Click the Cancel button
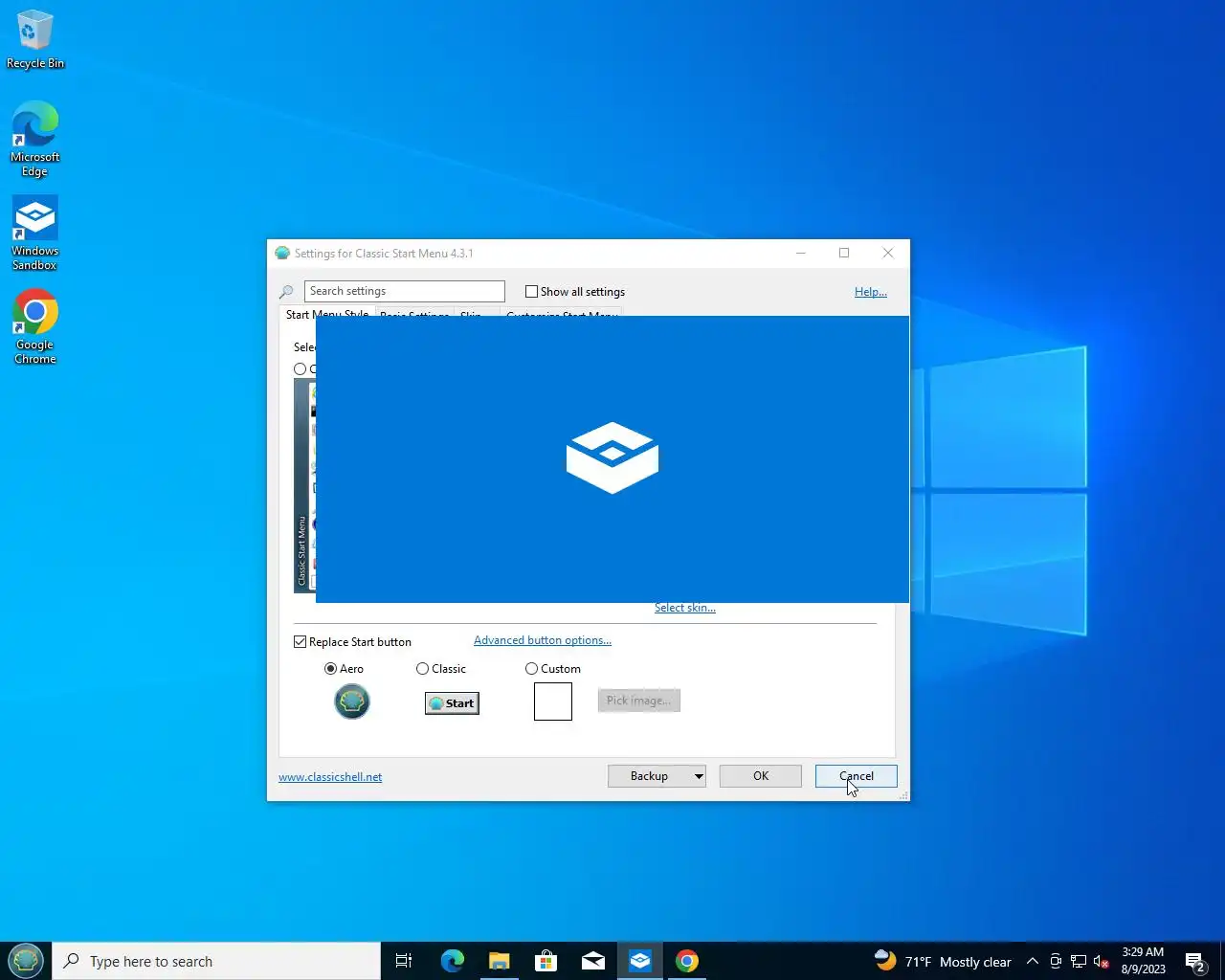 pyautogui.click(x=857, y=776)
